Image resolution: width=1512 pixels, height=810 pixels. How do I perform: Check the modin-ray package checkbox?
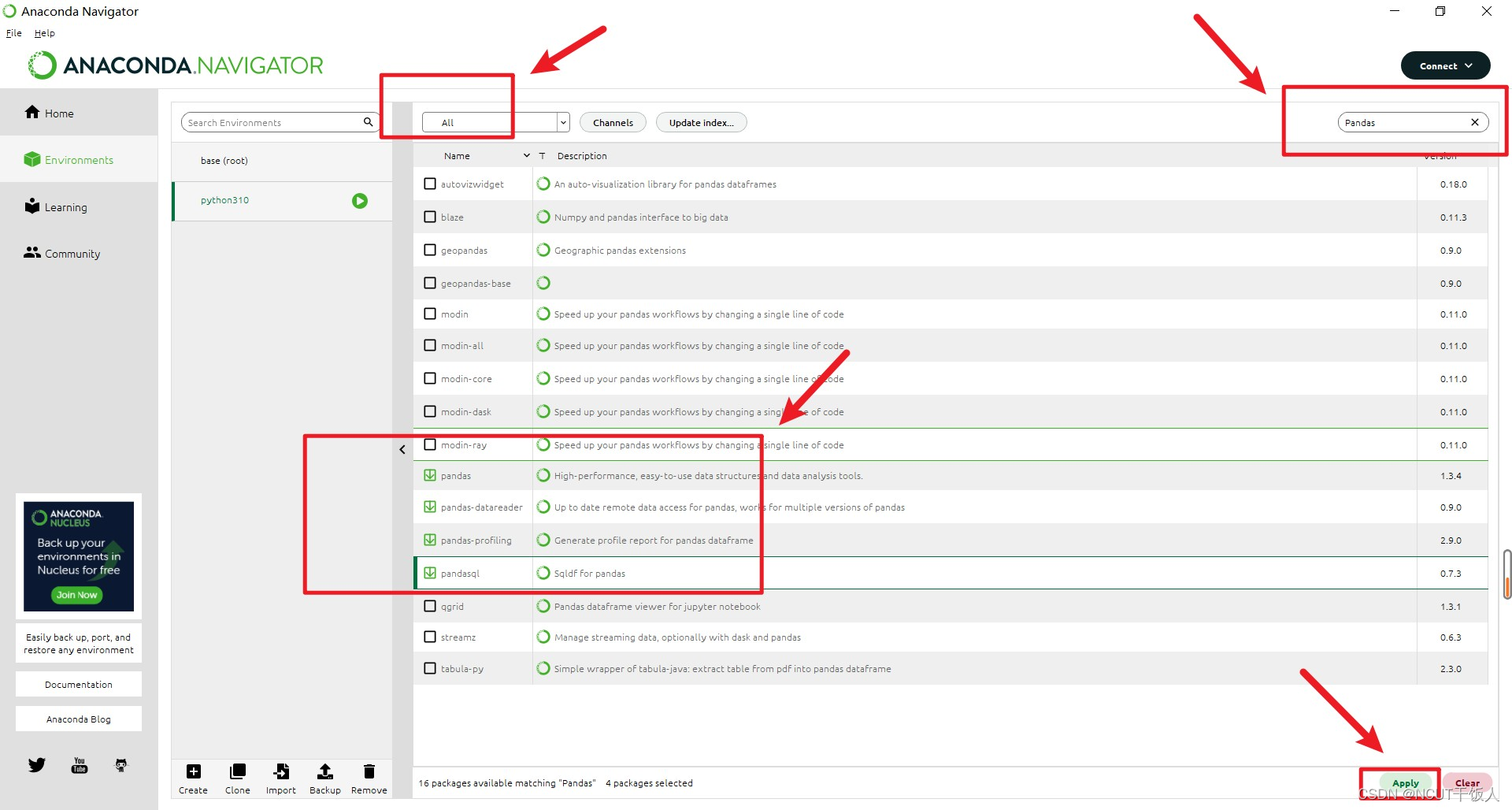(430, 444)
